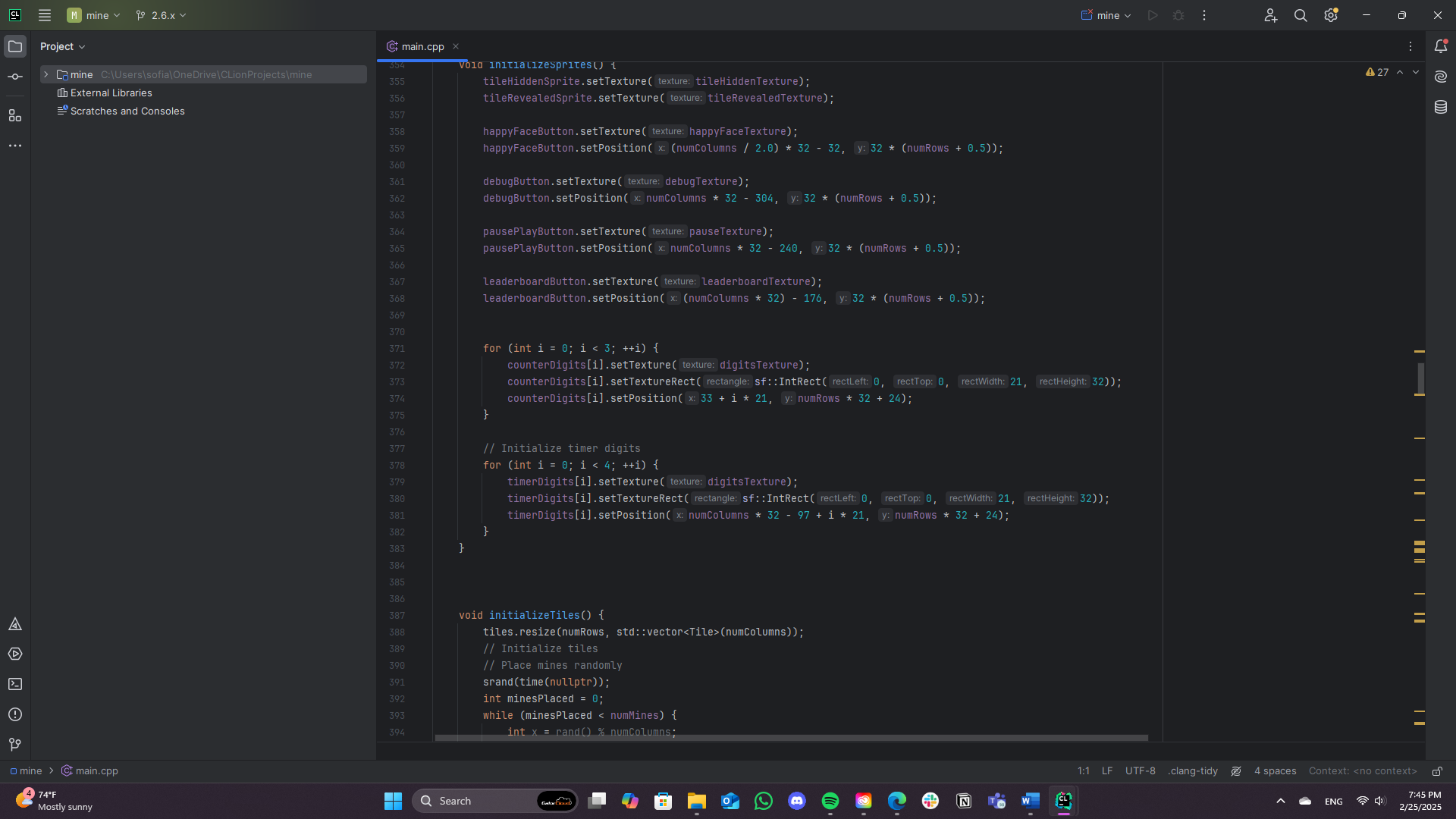Screen dimensions: 1456x819
Task: Toggle read-only lock in status bar
Action: (1437, 771)
